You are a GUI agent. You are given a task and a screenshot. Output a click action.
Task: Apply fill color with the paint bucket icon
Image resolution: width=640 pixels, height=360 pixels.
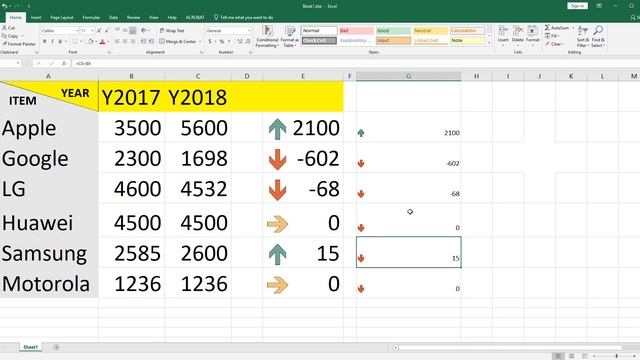[90, 42]
